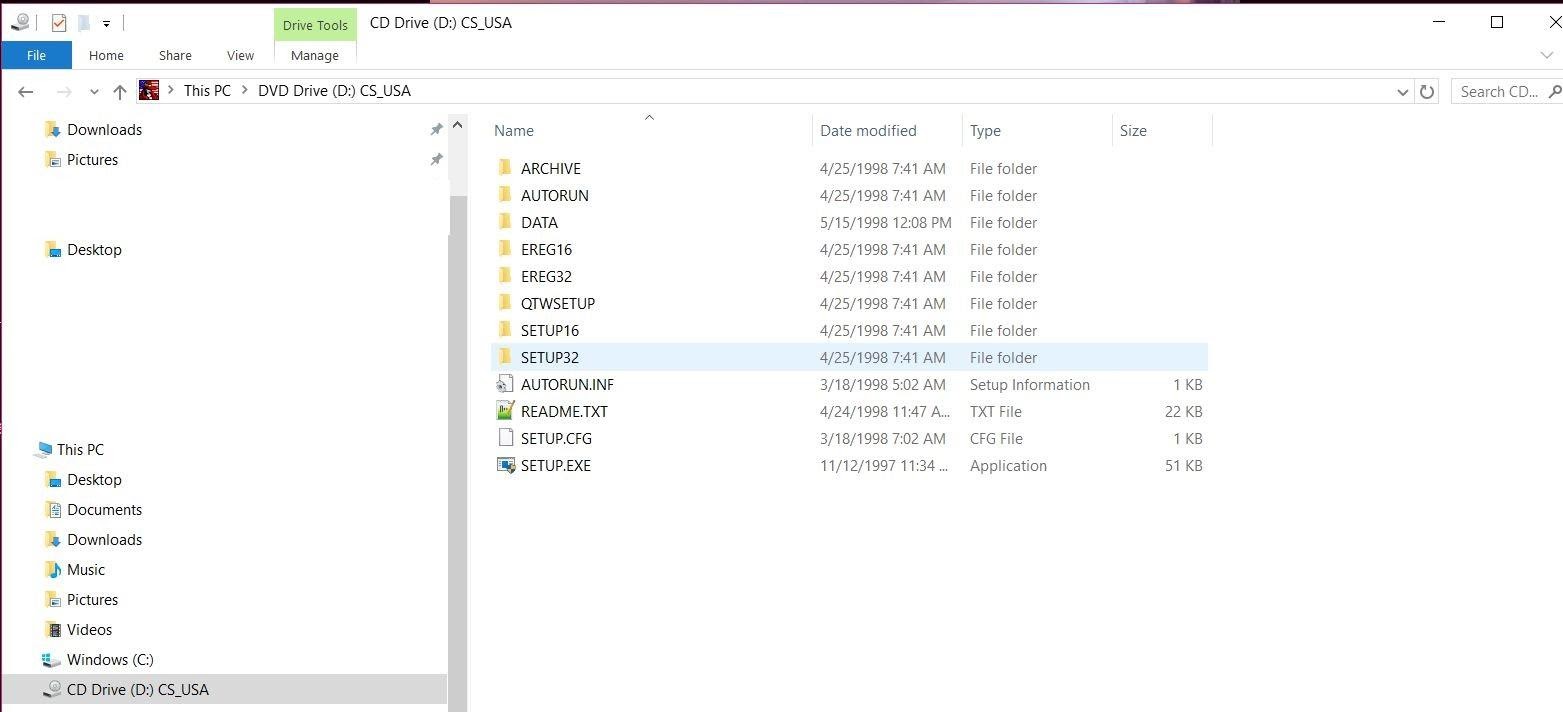Select Pictures in Quick access list
This screenshot has width=1563, height=712.
click(x=92, y=160)
